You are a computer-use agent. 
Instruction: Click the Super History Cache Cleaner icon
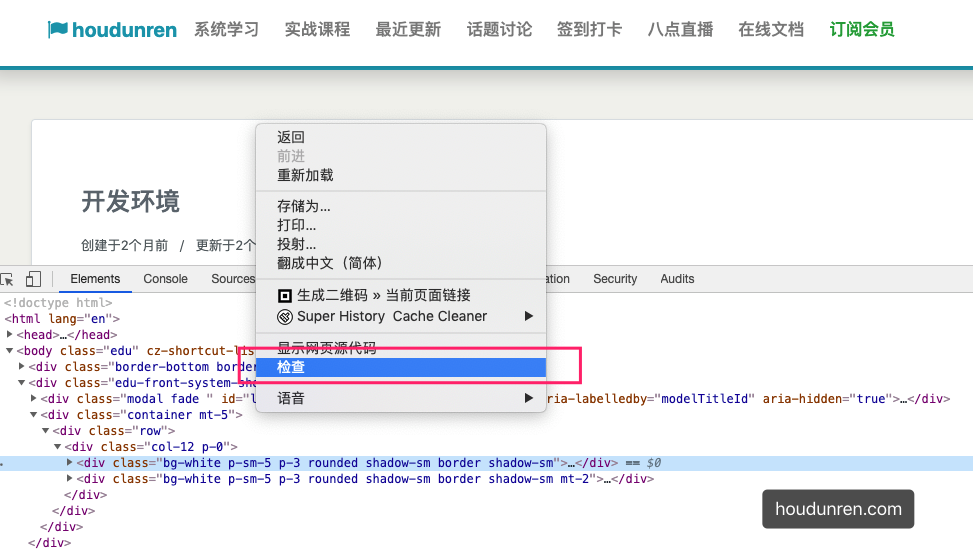(x=285, y=316)
